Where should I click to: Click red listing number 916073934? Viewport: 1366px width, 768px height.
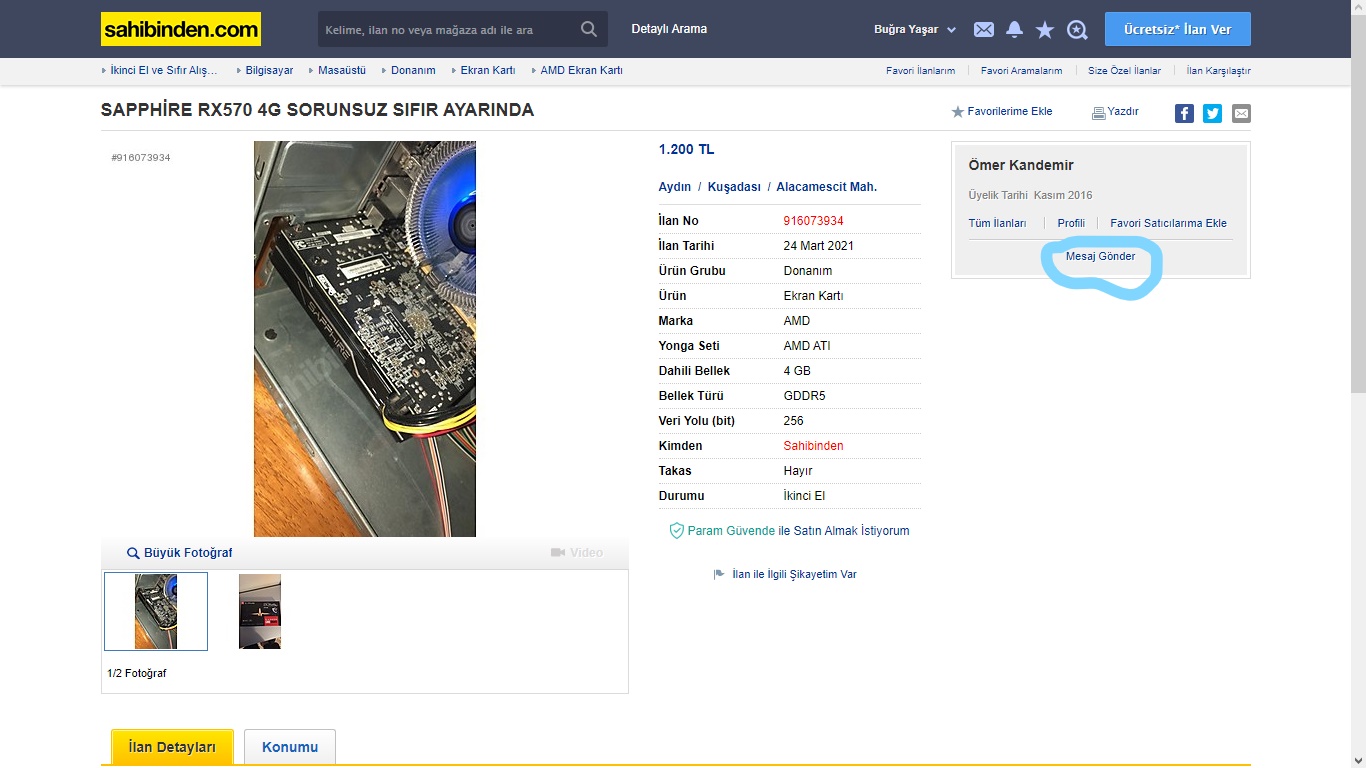tap(814, 221)
